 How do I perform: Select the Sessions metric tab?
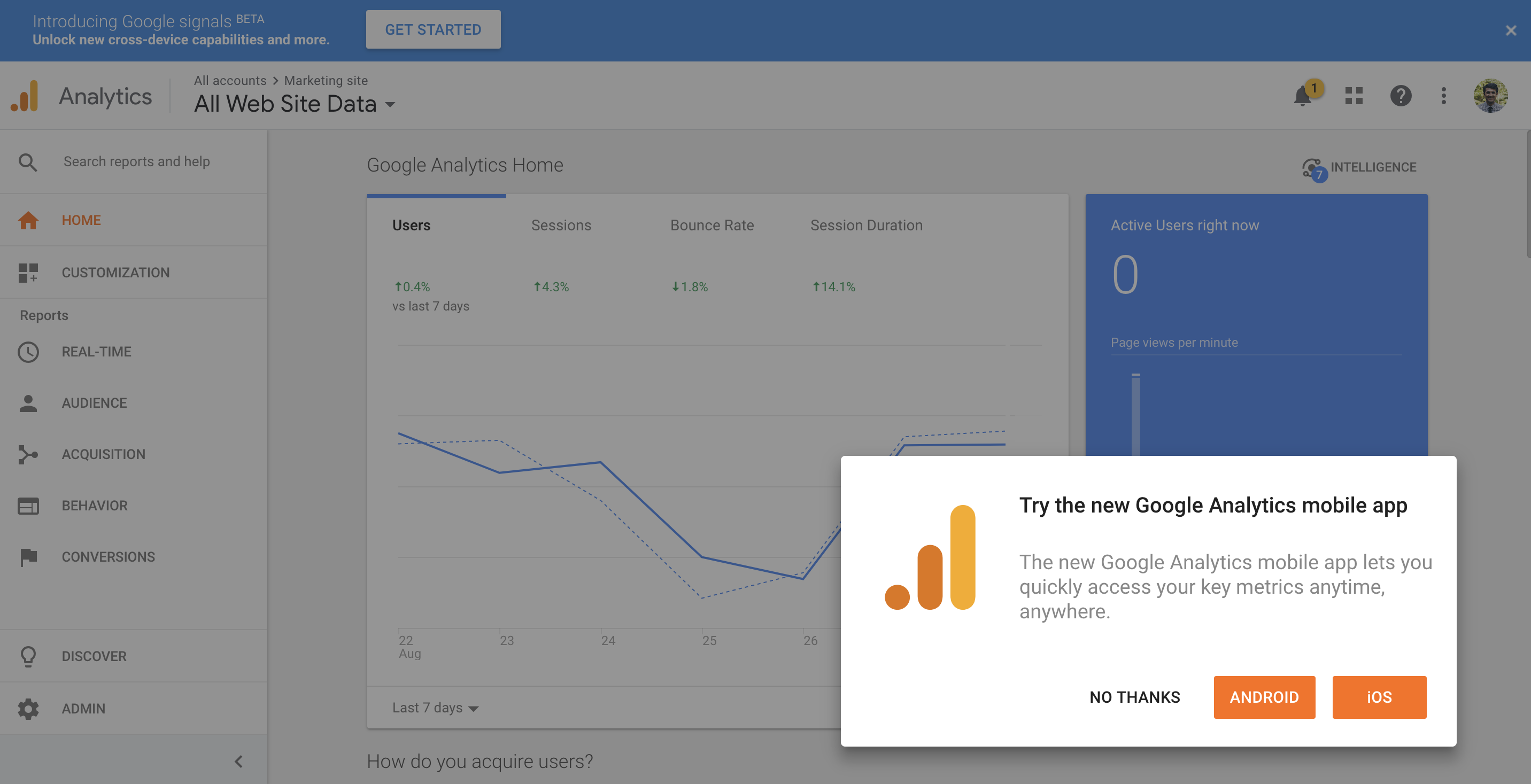point(561,225)
